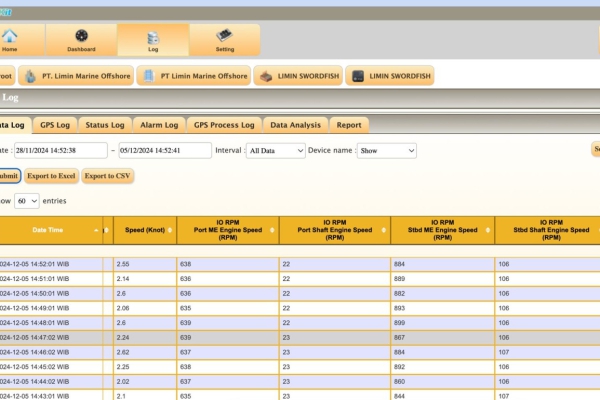
Task: Click speed value 2.02
Action: (123, 382)
